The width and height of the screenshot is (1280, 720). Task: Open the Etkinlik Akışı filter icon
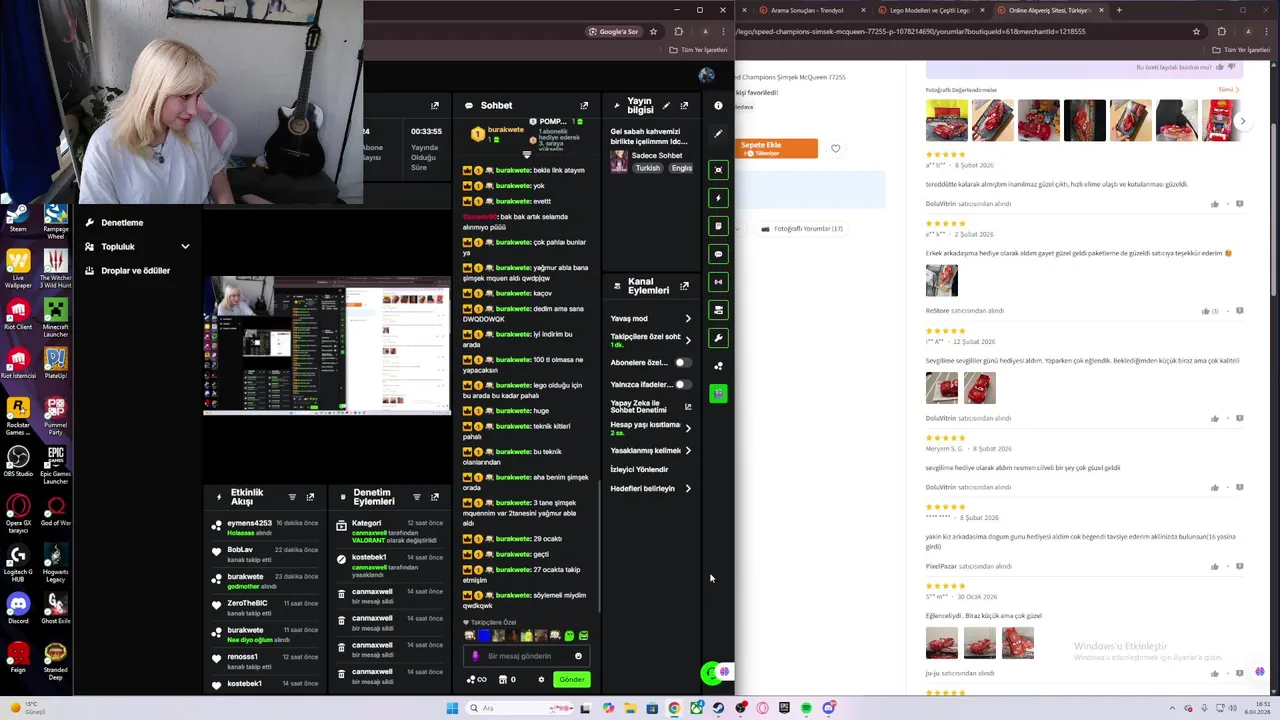292,497
